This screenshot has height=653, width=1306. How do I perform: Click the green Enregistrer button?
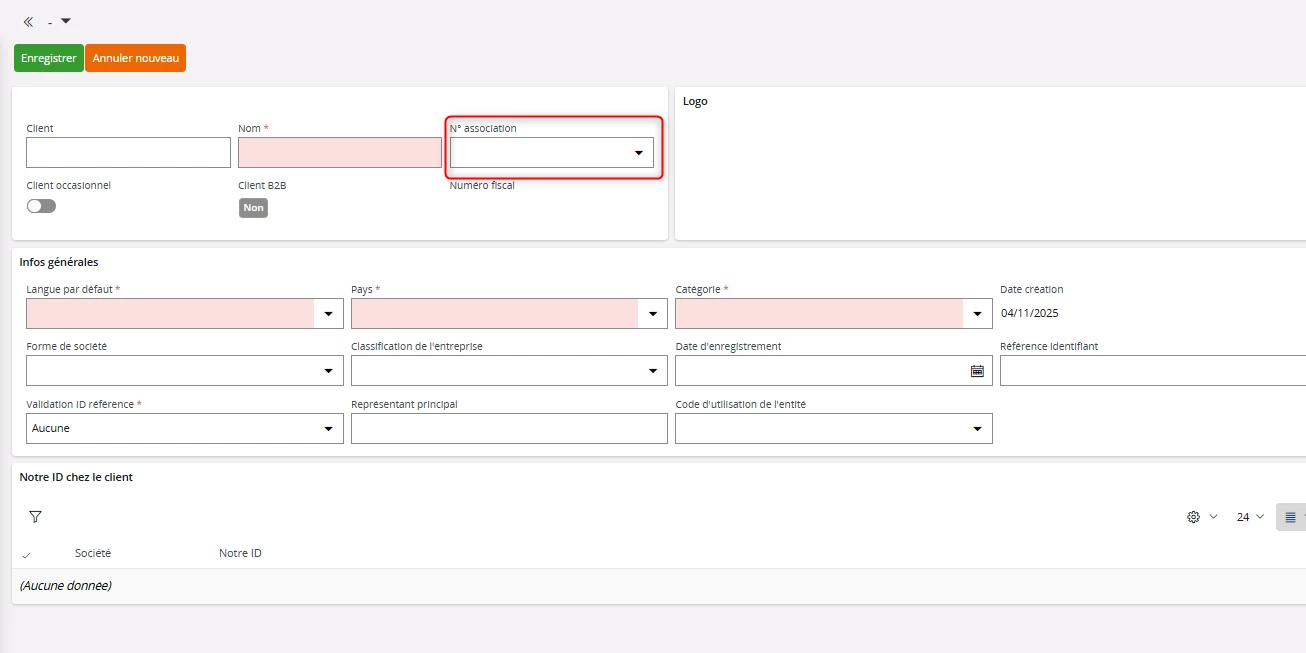click(49, 58)
